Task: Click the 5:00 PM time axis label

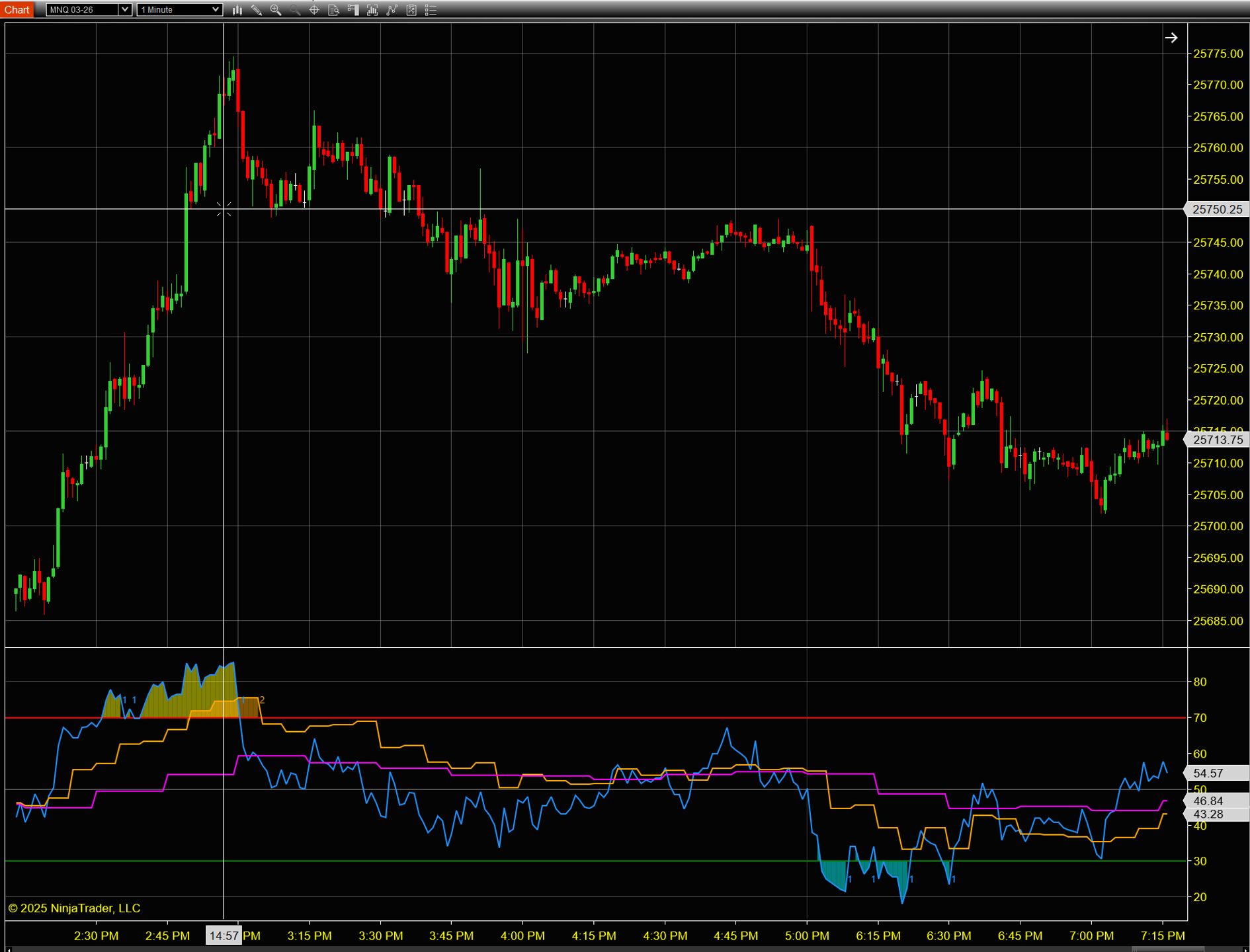Action: coord(807,935)
